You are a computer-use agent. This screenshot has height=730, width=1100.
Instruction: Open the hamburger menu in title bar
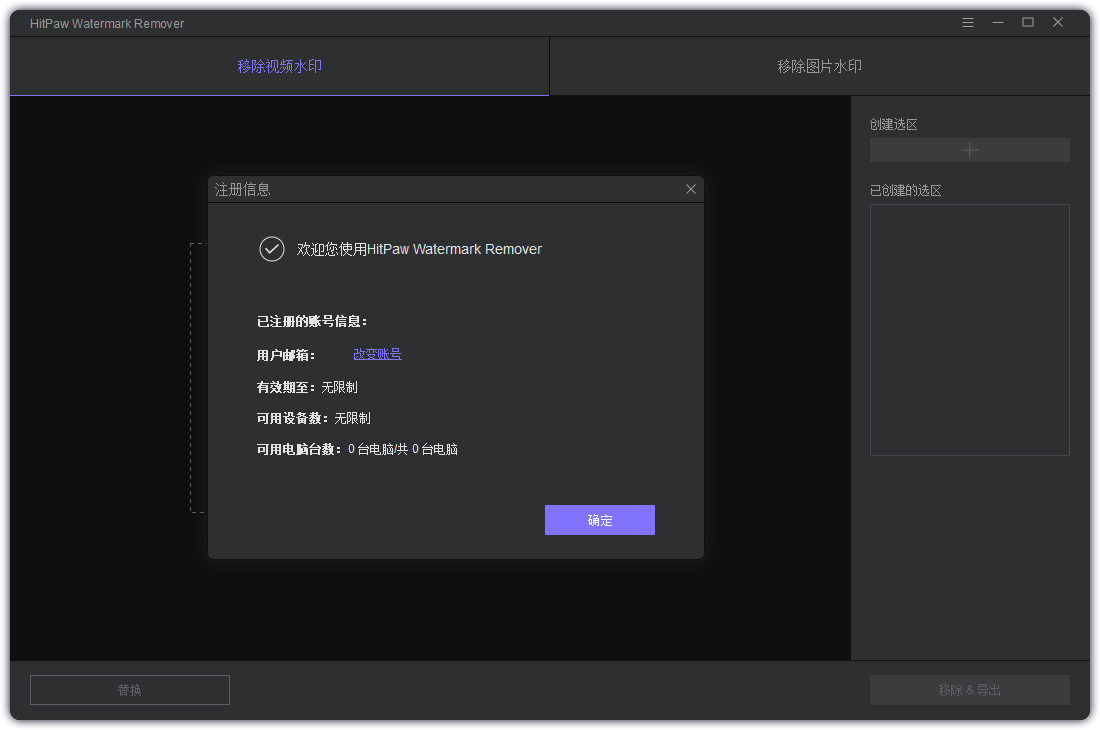click(x=967, y=22)
